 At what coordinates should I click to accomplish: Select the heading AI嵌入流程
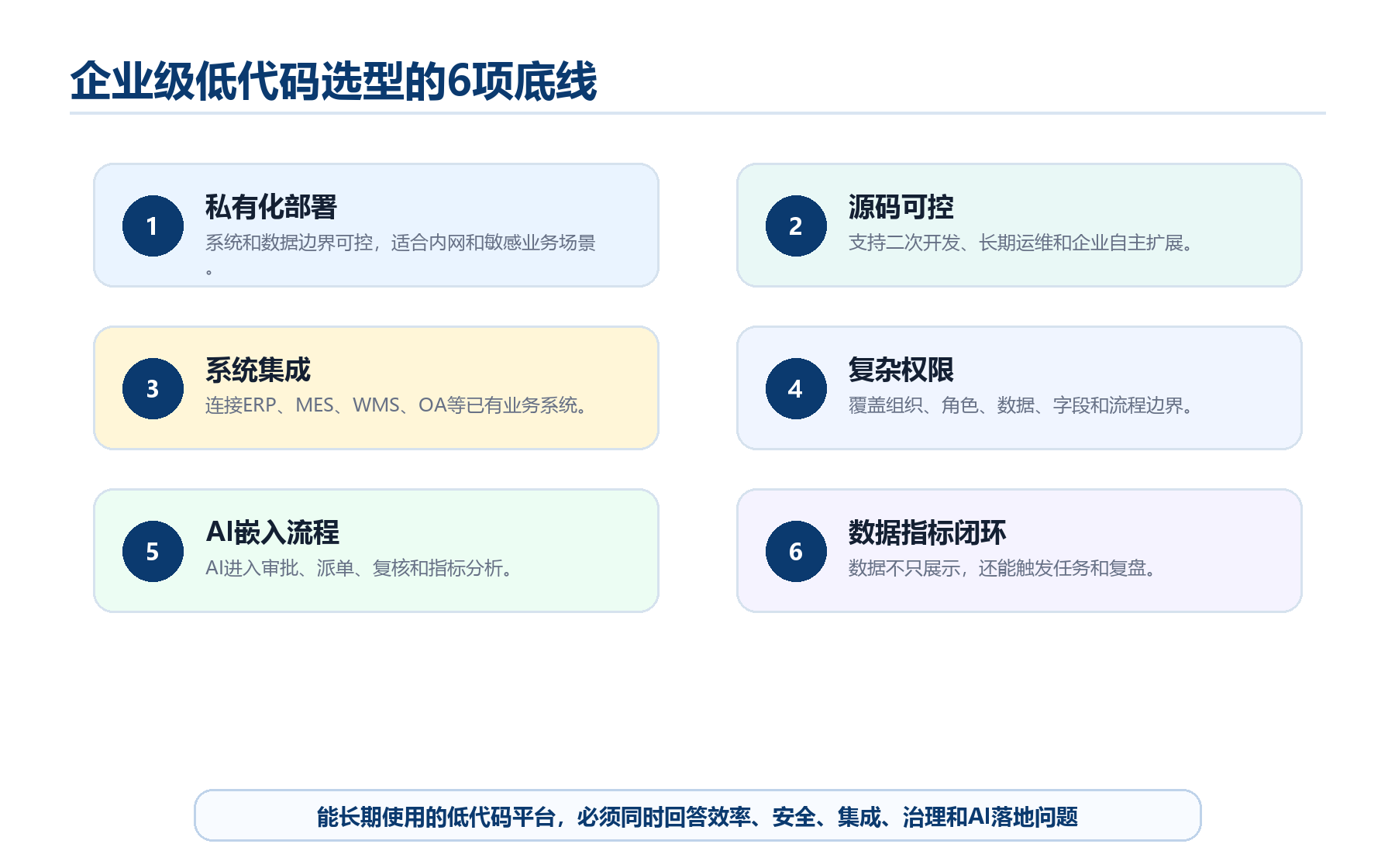pyautogui.click(x=272, y=532)
